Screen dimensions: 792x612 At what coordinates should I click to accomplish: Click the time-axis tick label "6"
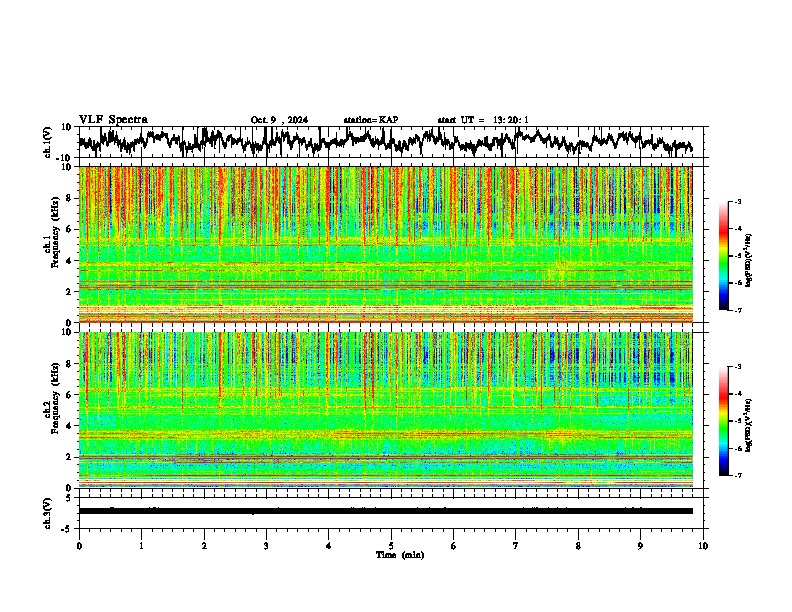454,546
